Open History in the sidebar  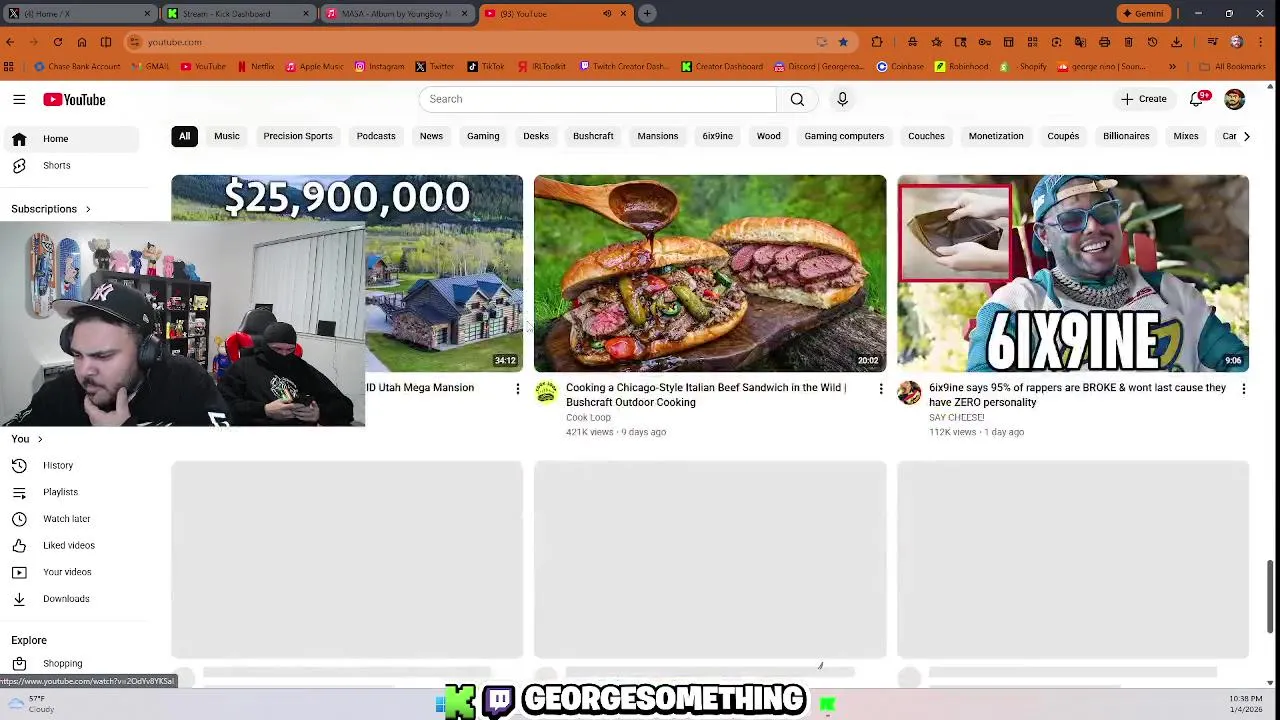70,465
